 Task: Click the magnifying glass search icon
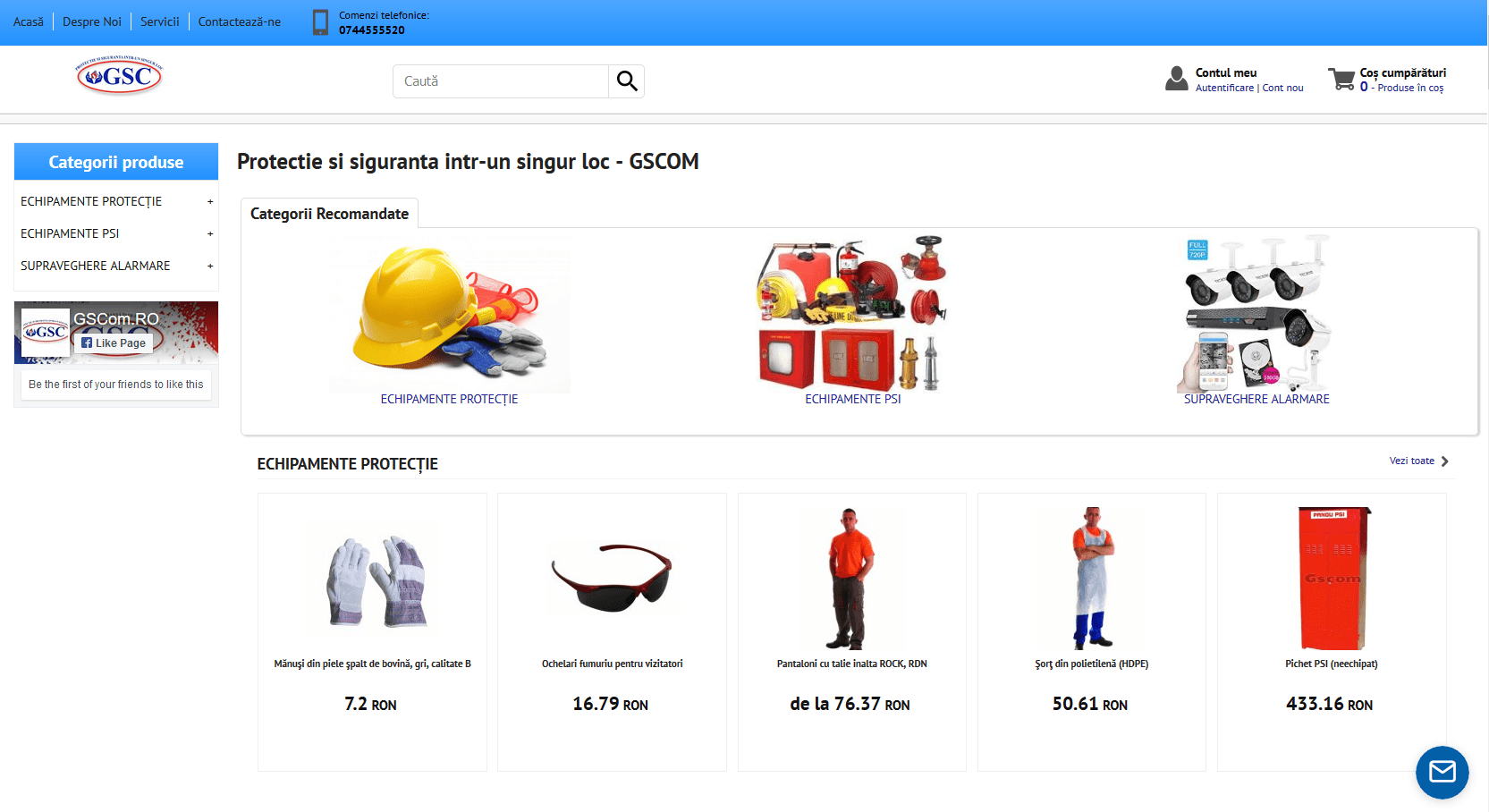pyautogui.click(x=627, y=81)
